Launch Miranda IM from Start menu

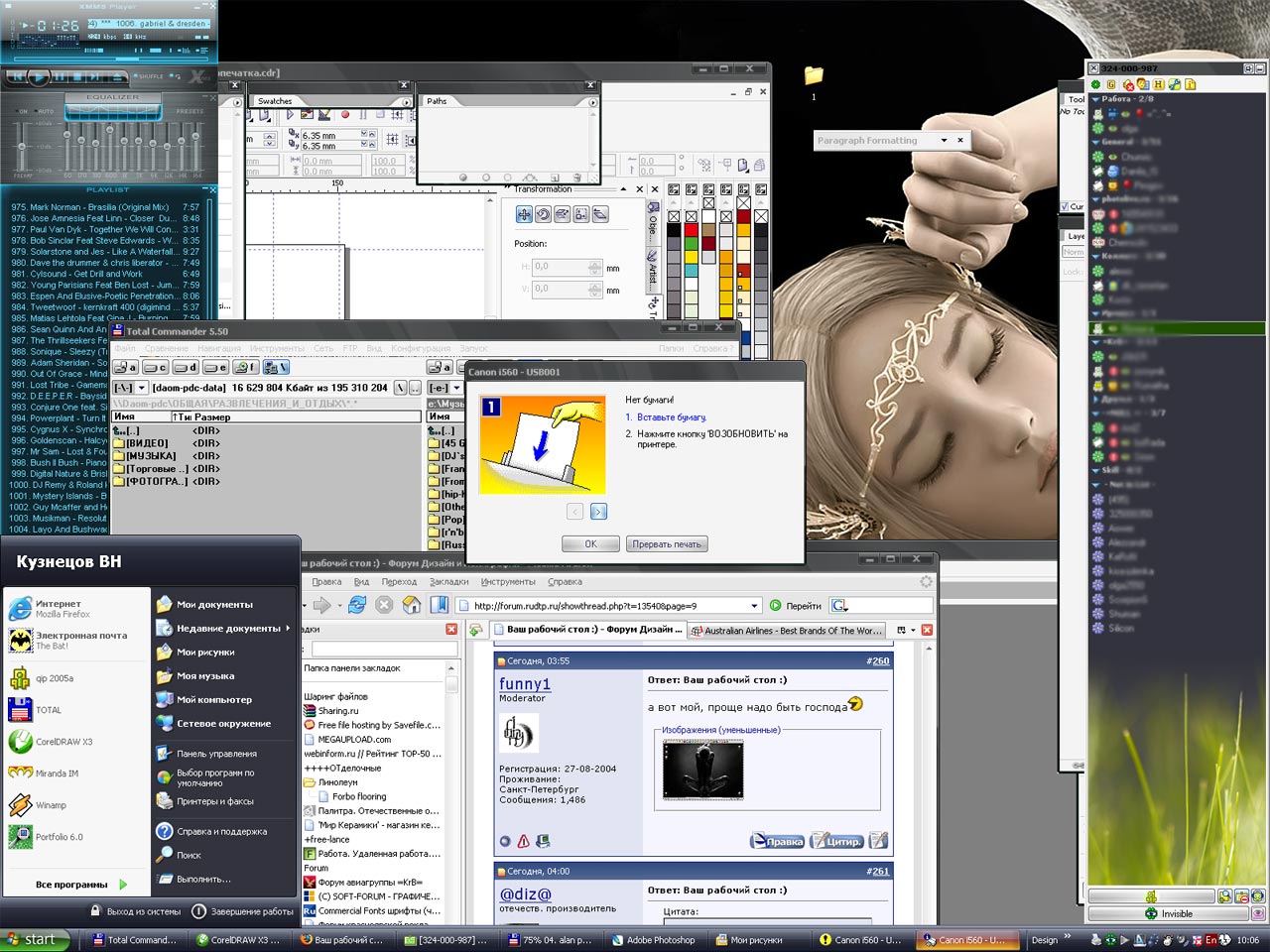click(45, 773)
